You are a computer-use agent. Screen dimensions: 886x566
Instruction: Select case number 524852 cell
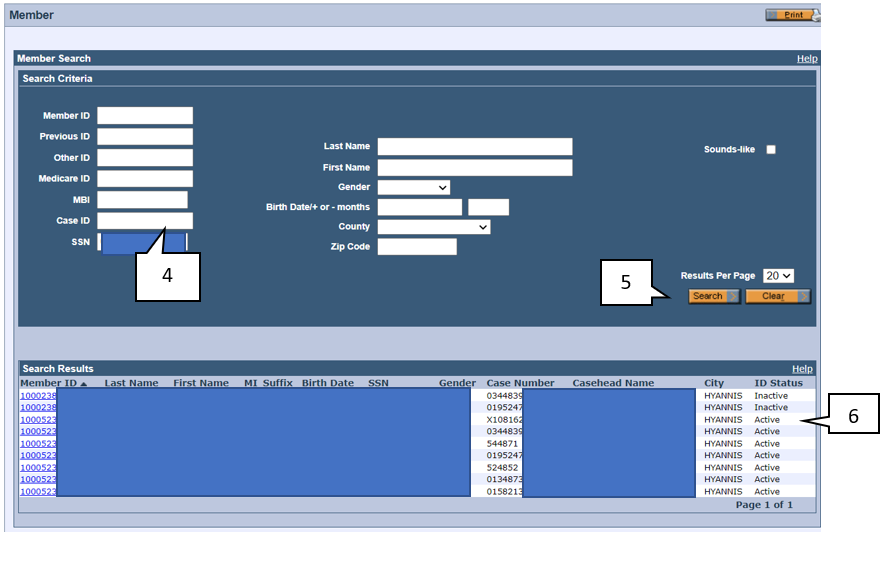[x=502, y=468]
